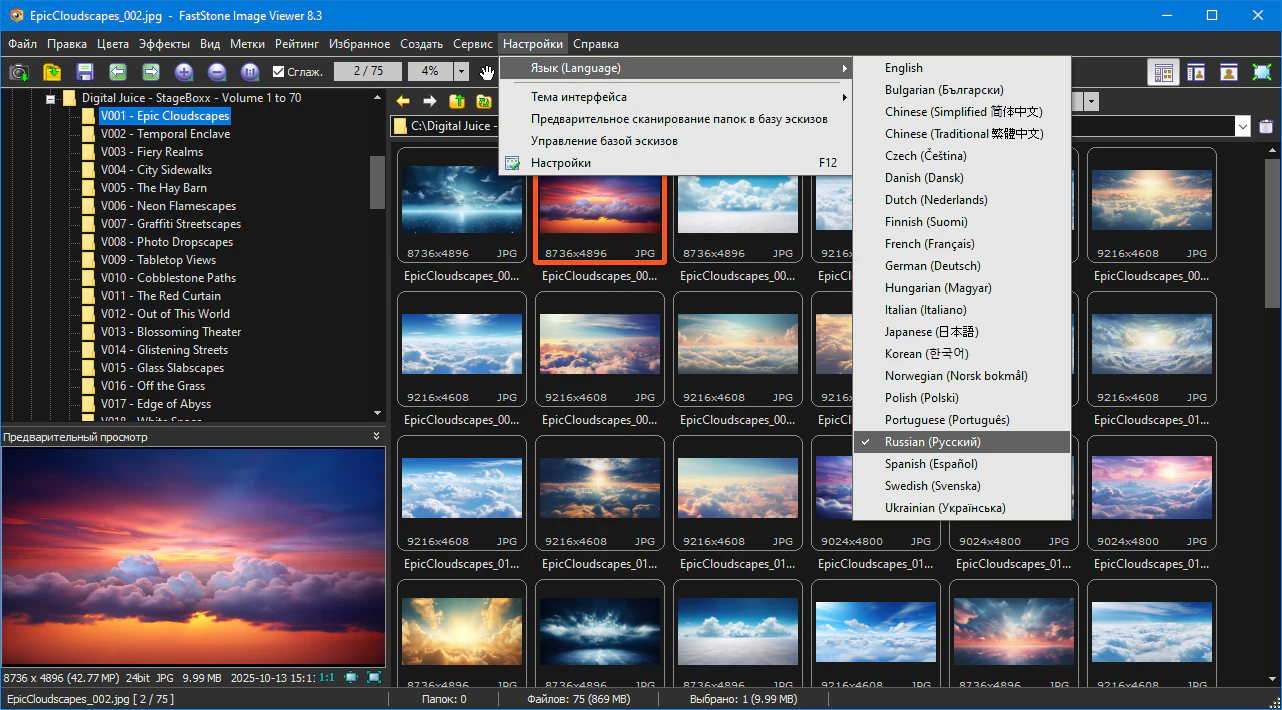Click the trash can delete icon

(1266, 126)
